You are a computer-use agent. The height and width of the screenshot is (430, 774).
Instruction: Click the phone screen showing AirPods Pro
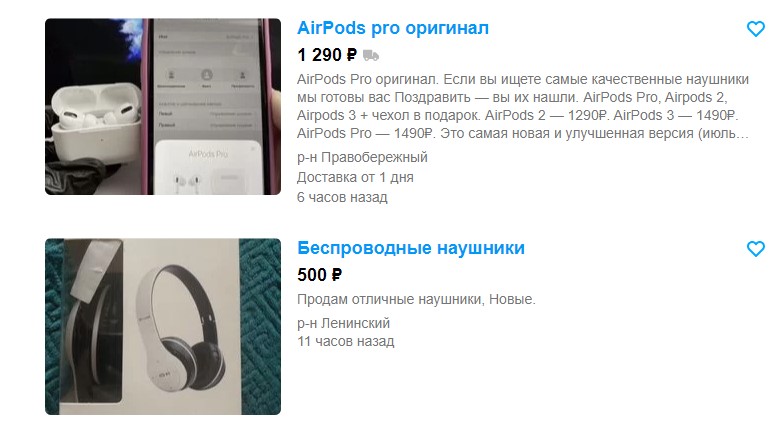(206, 107)
